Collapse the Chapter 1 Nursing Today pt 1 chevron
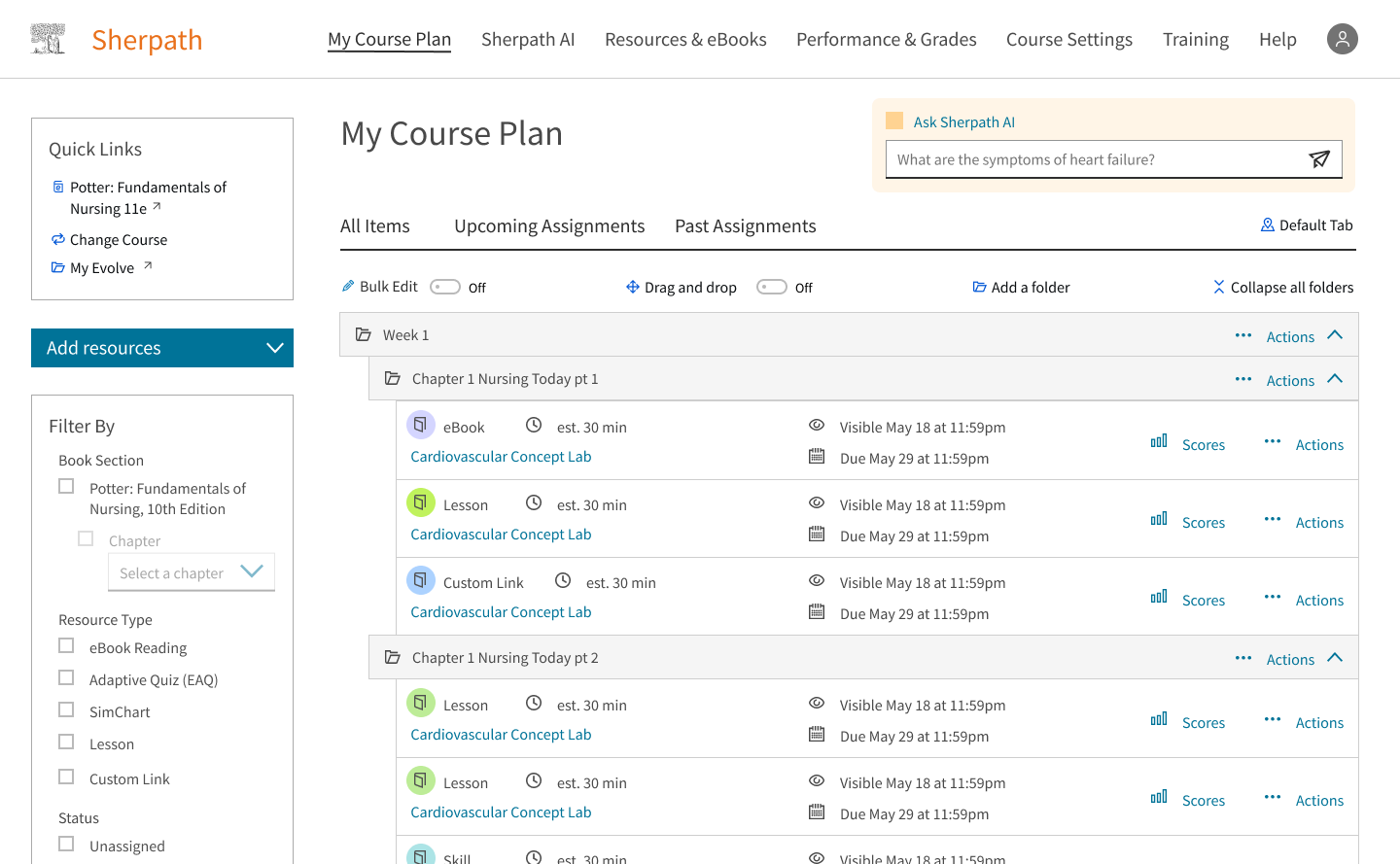 click(x=1335, y=378)
